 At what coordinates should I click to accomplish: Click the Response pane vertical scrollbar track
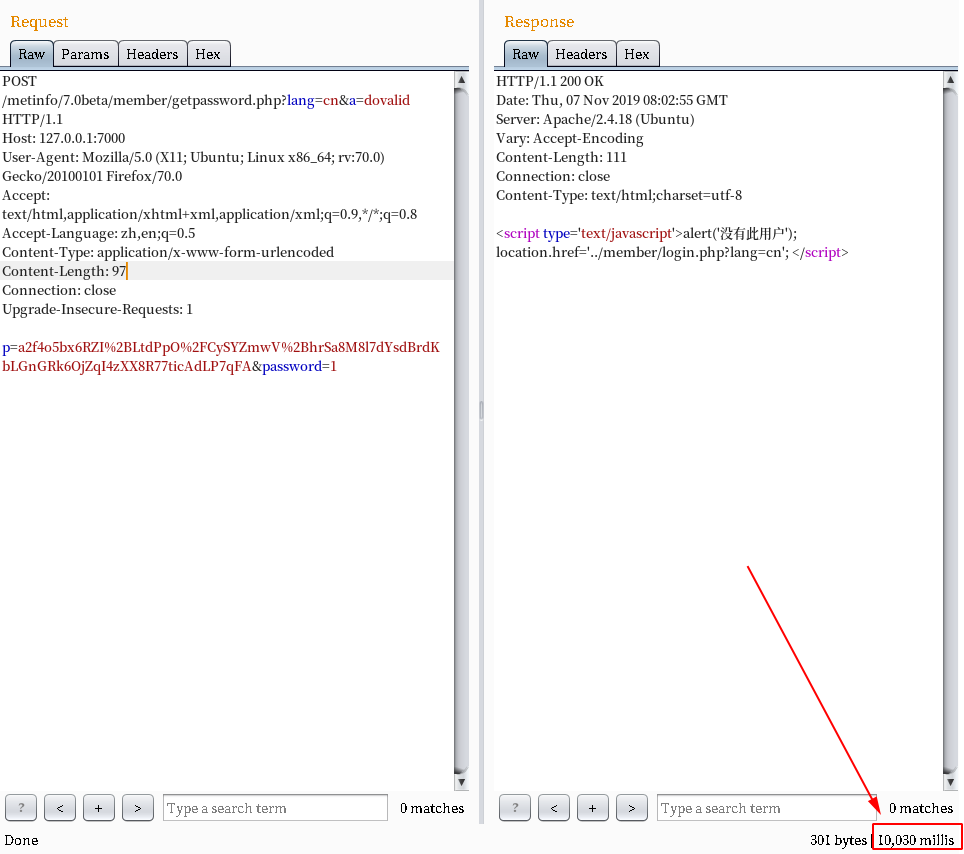click(x=950, y=430)
